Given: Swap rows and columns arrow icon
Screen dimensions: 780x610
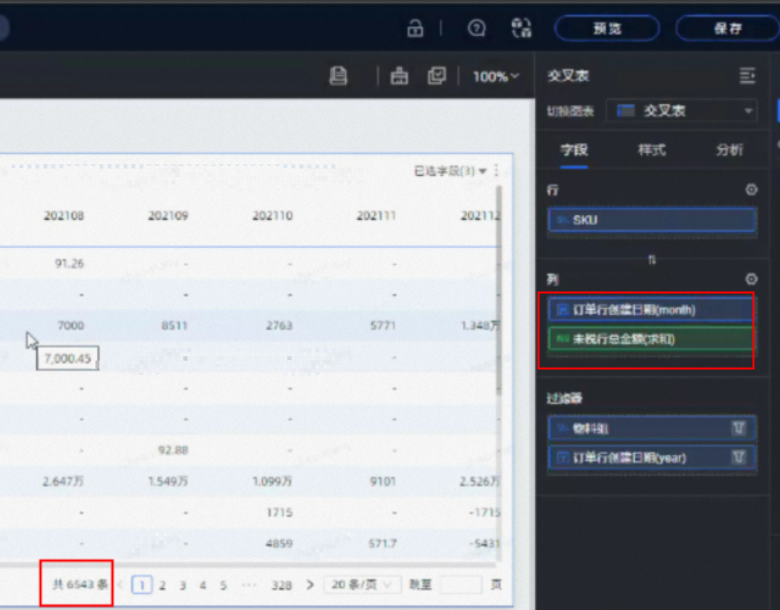Looking at the screenshot, I should (651, 259).
